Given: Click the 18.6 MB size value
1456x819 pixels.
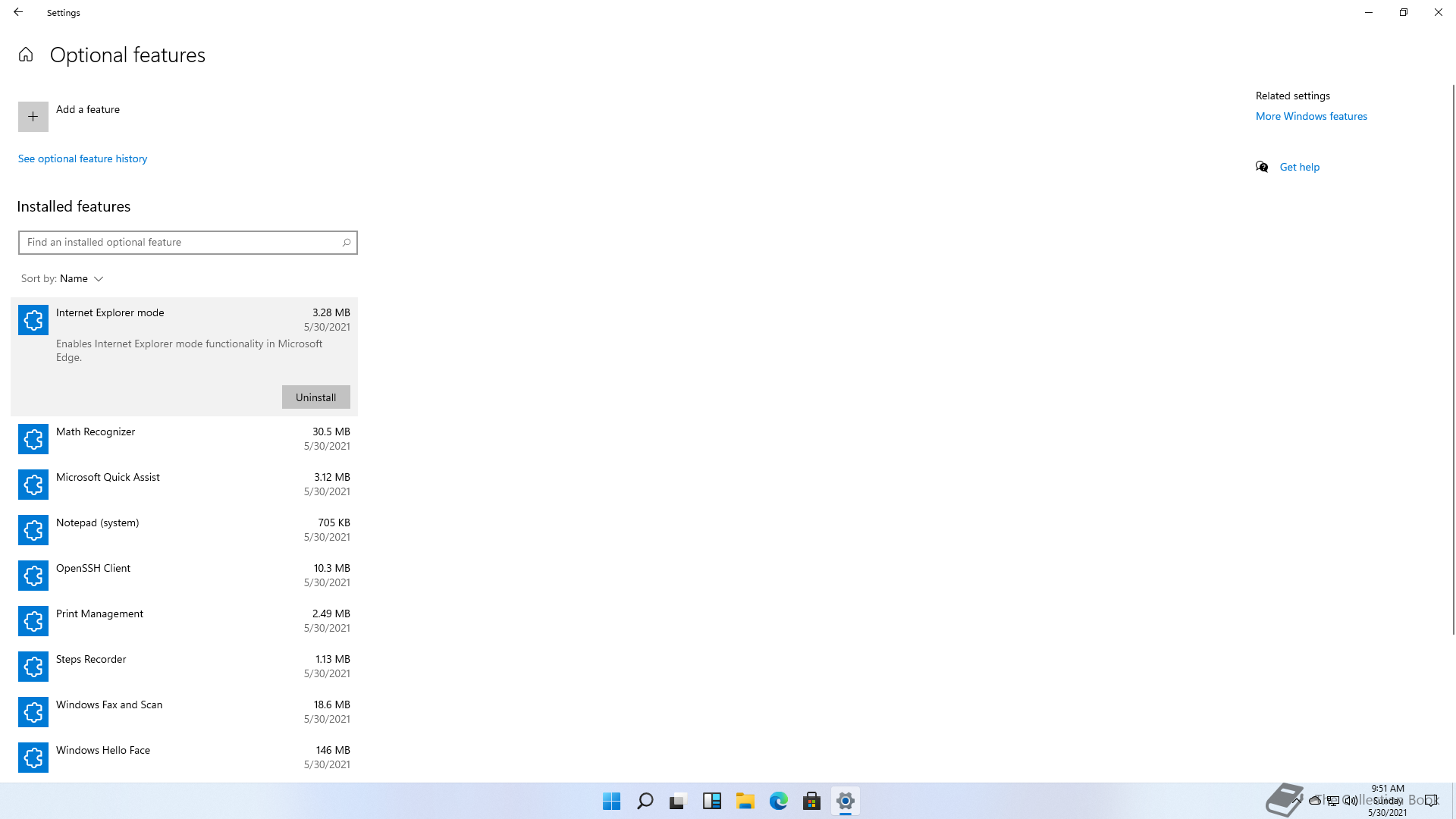Looking at the screenshot, I should (332, 704).
